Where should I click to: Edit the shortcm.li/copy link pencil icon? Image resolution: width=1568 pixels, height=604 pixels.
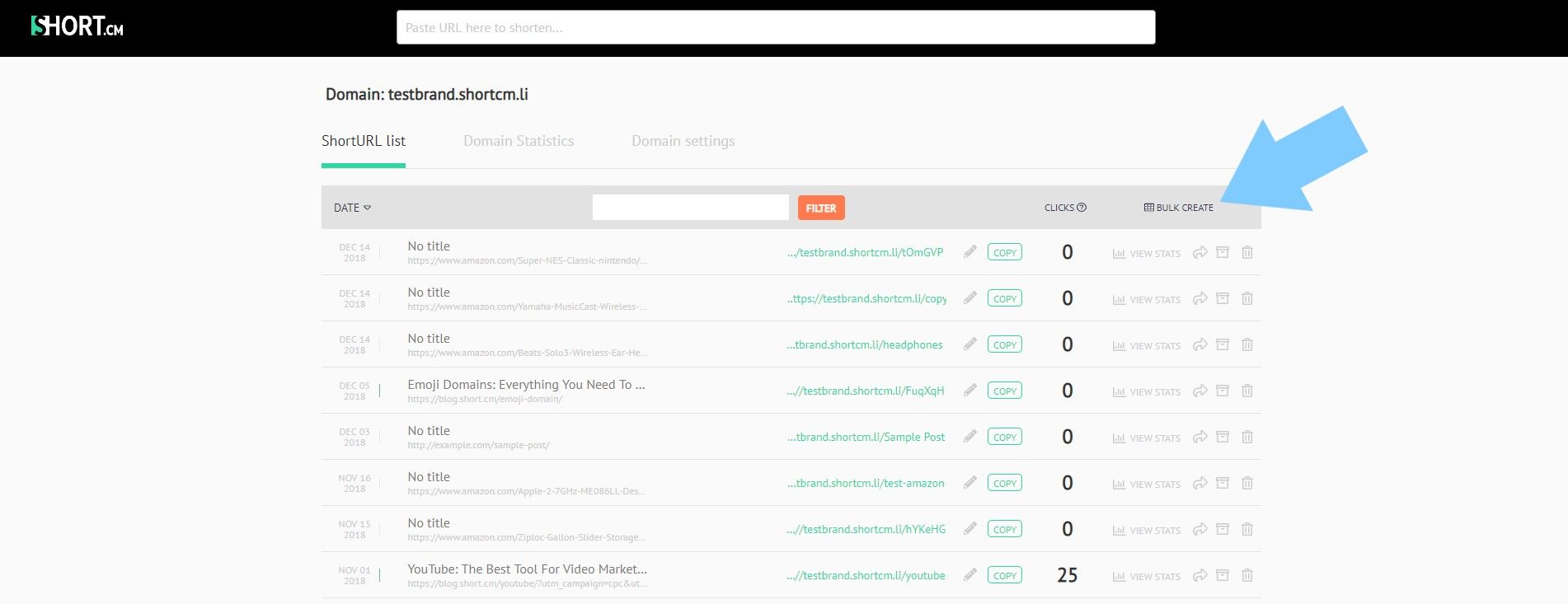pyautogui.click(x=970, y=298)
